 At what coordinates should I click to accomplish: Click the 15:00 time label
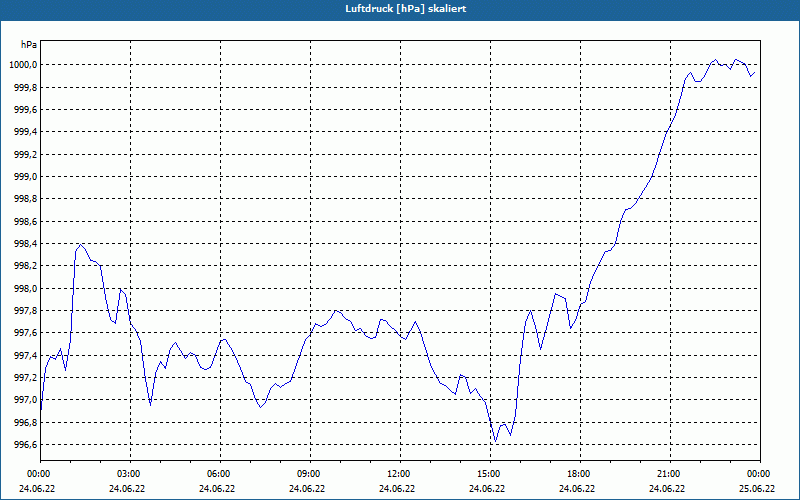(x=488, y=474)
